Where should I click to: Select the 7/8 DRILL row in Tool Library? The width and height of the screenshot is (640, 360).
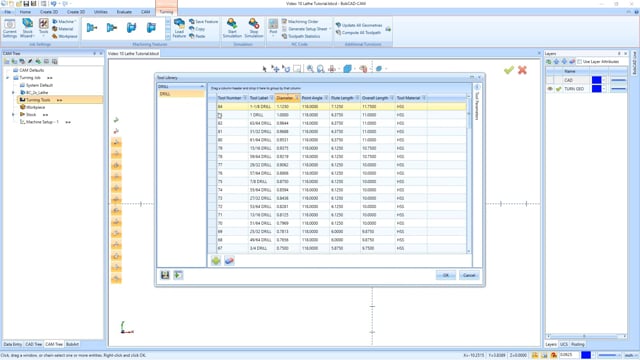[x=341, y=182]
